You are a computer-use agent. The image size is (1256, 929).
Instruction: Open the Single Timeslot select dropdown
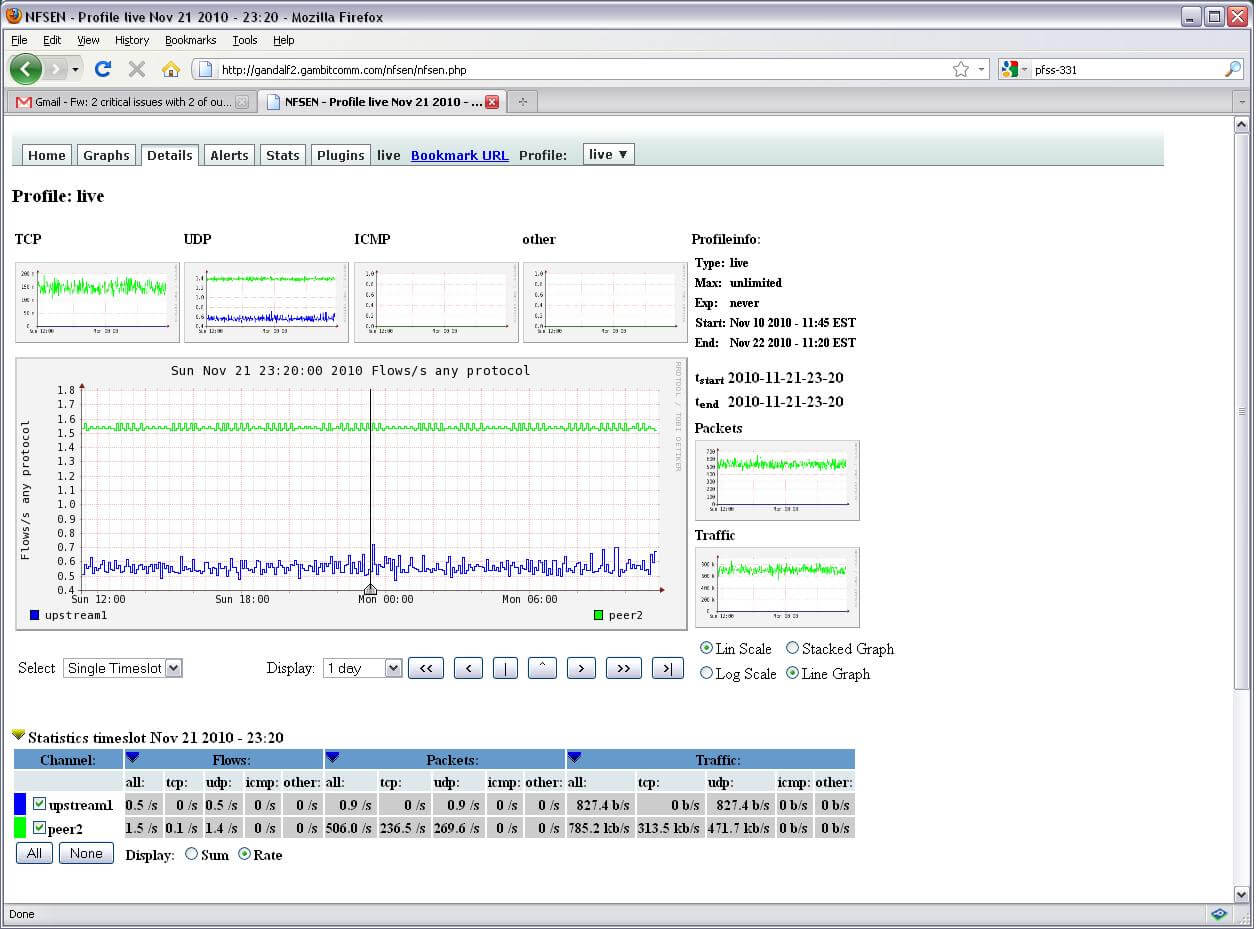pos(122,667)
